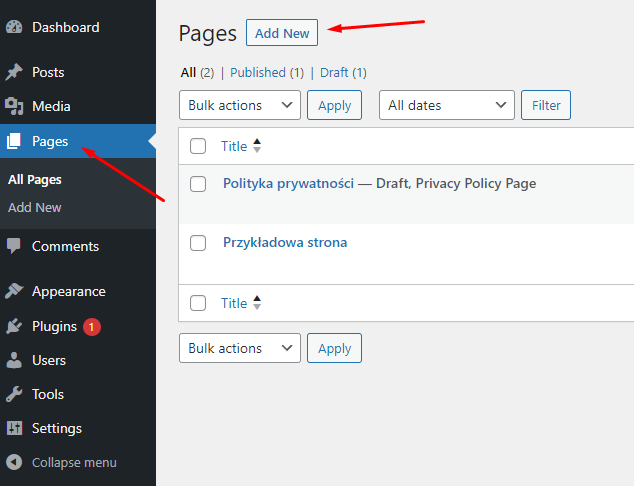The image size is (634, 486).
Task: Click the Comments speech bubble icon
Action: click(x=14, y=246)
